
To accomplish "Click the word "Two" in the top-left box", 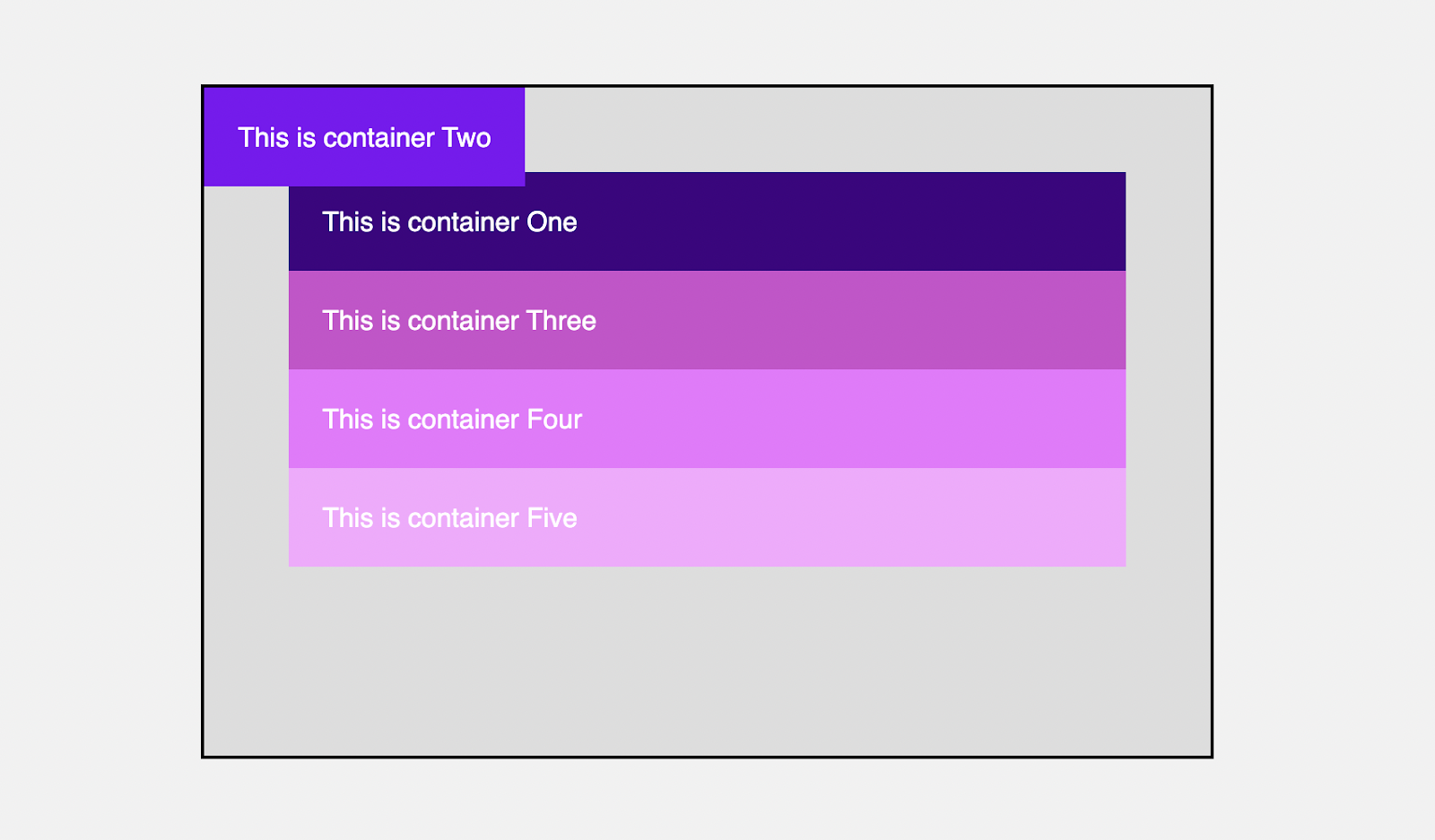I will coord(466,138).
